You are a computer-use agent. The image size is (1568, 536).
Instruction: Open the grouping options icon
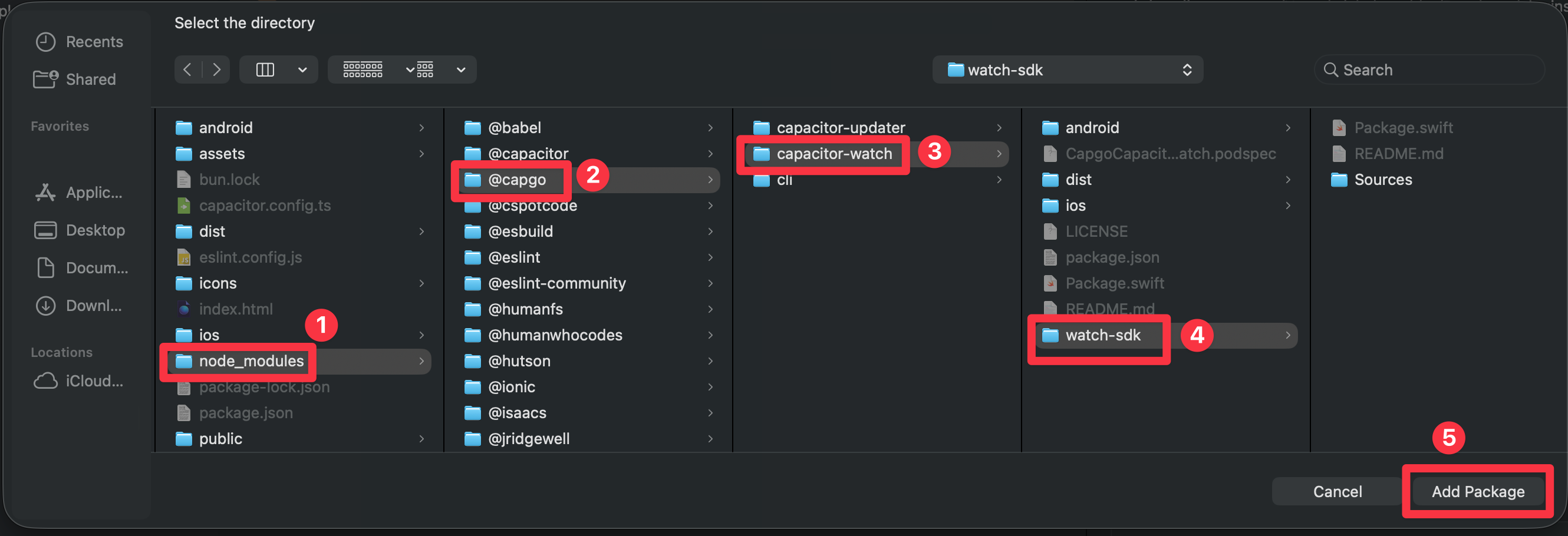(363, 70)
